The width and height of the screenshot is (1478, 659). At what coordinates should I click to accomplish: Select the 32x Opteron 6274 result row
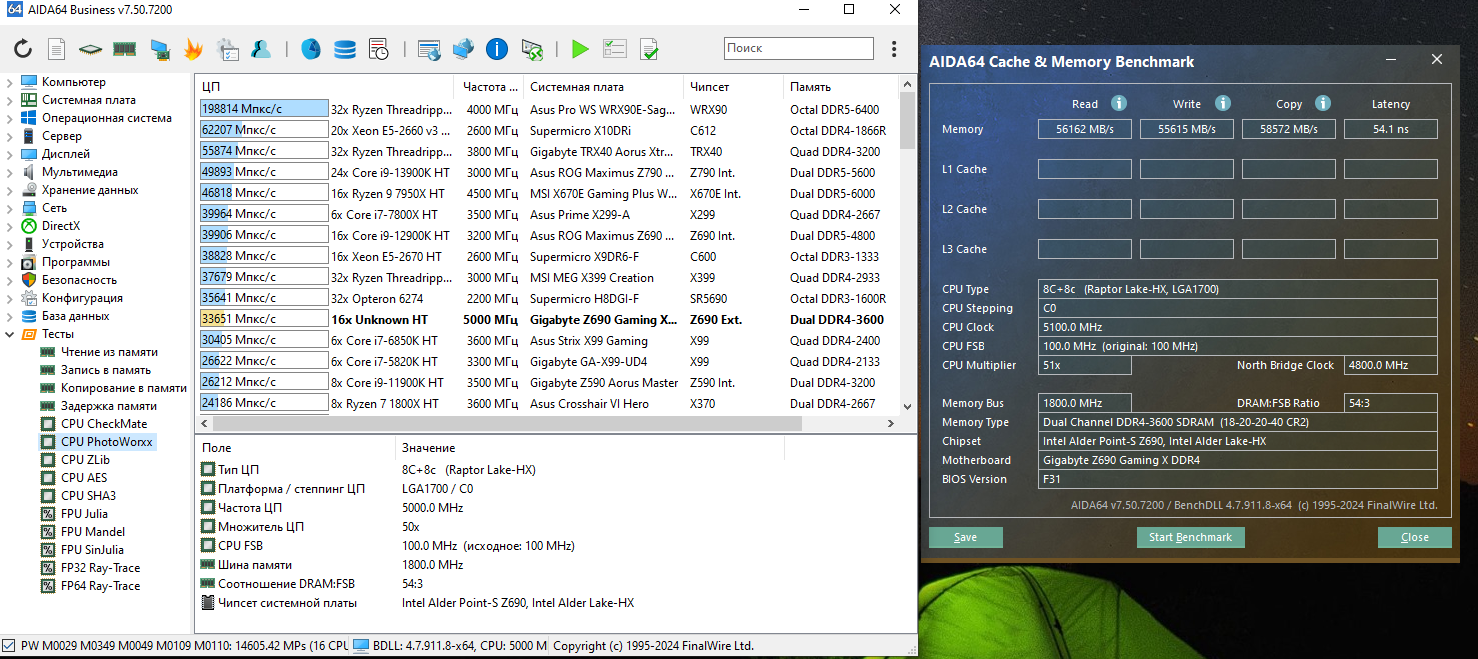(548, 298)
